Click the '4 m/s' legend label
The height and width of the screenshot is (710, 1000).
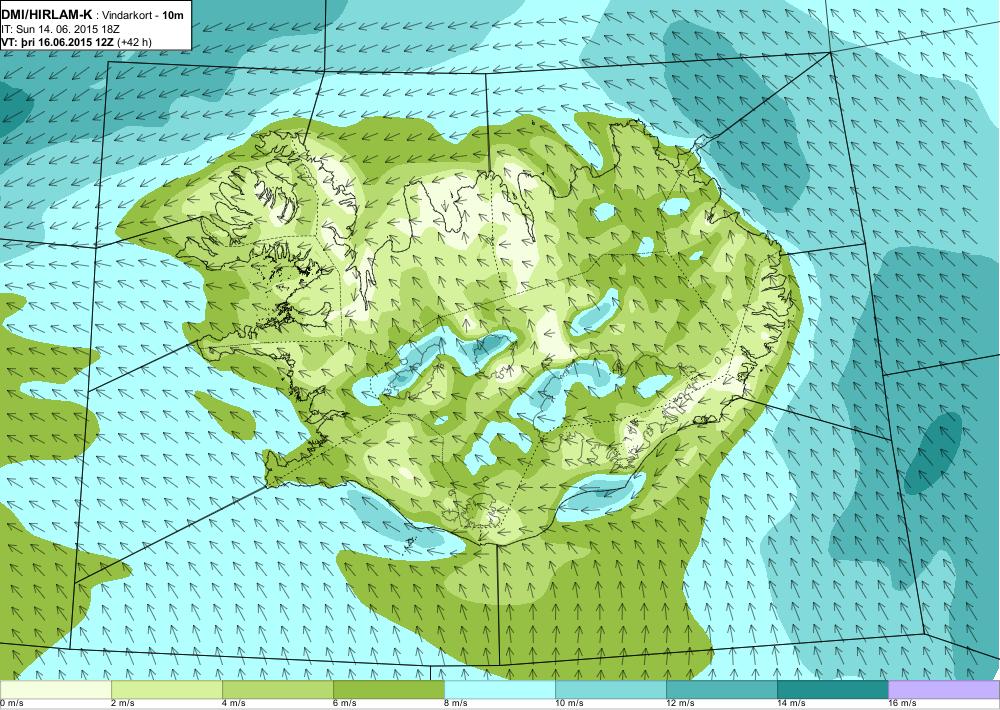234,704
